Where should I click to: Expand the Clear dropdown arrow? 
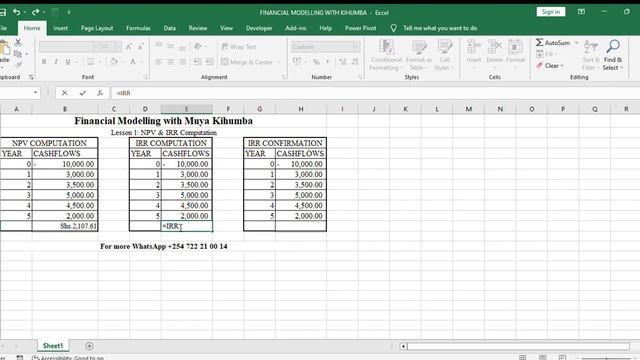point(562,65)
